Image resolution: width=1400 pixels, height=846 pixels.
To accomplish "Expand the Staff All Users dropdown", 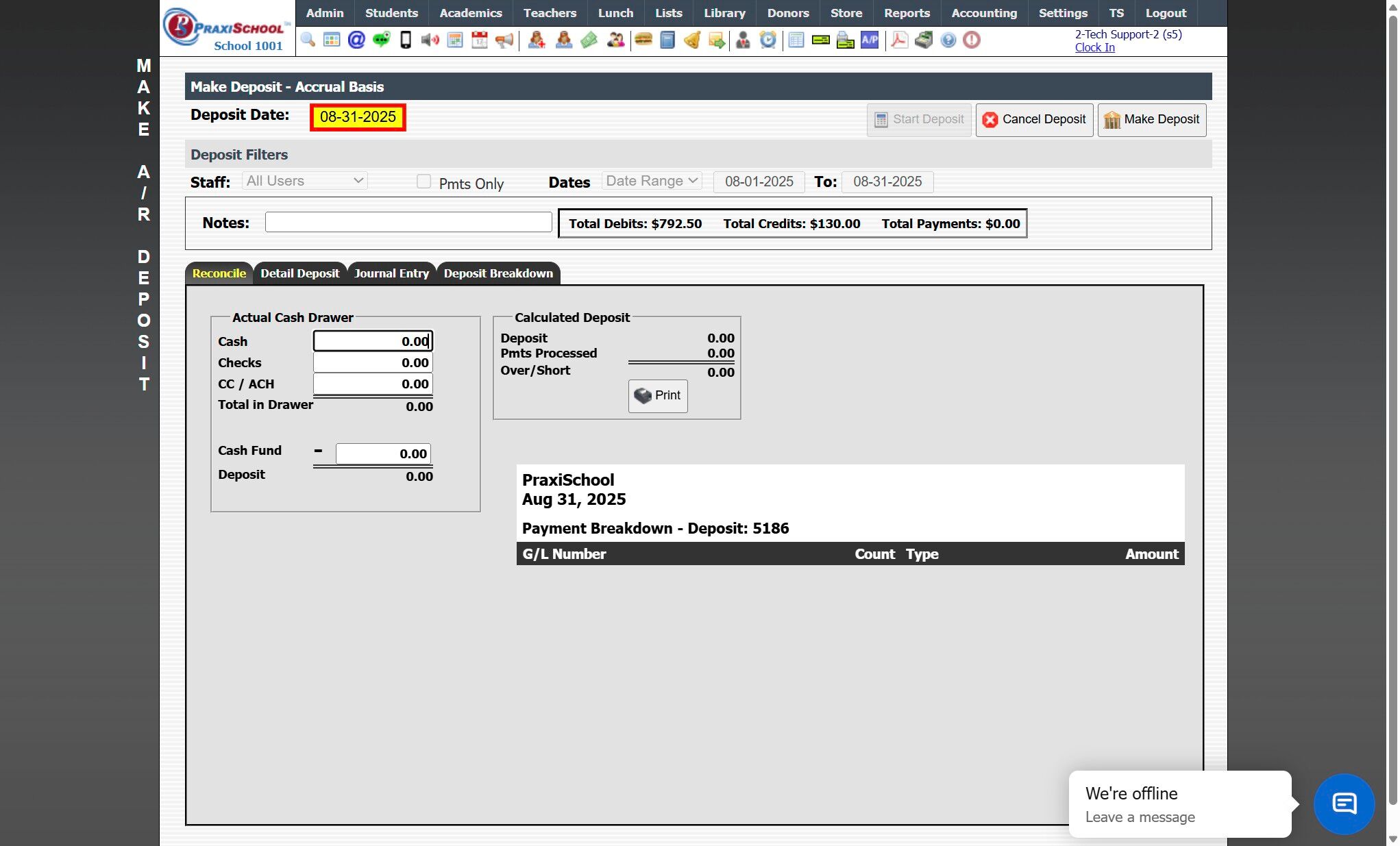I will tap(305, 181).
